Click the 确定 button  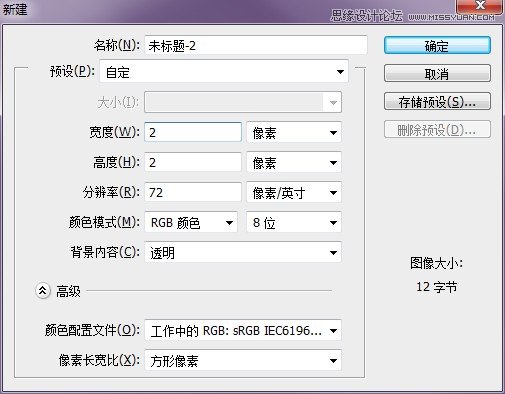coord(437,45)
